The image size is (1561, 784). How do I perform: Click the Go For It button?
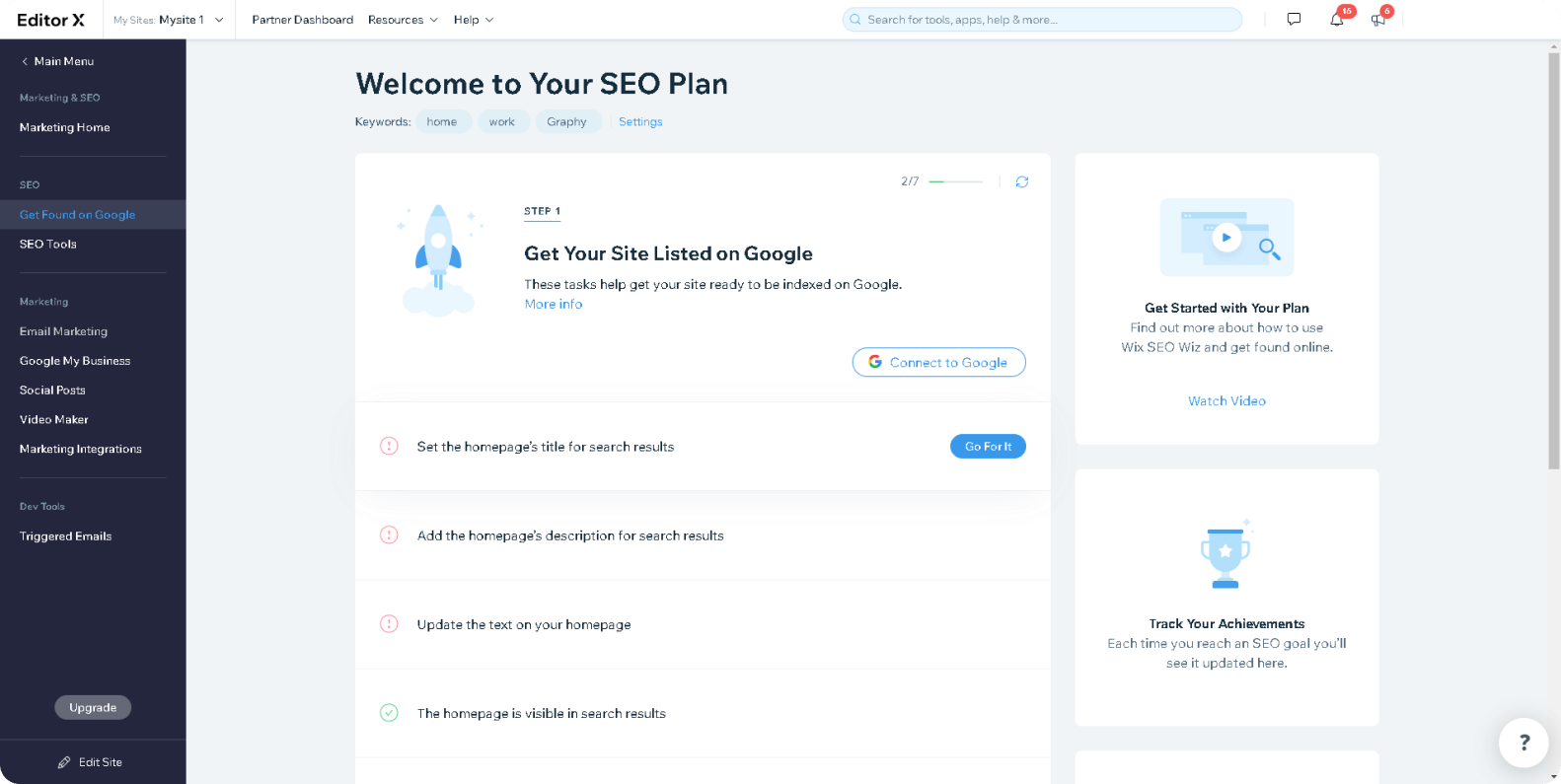tap(988, 447)
